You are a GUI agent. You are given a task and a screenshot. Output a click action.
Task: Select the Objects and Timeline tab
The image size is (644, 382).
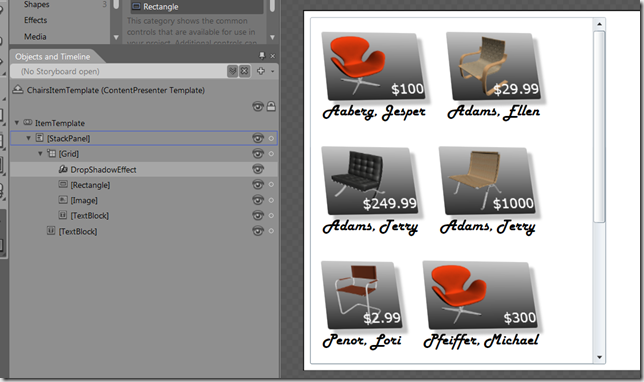tap(53, 57)
